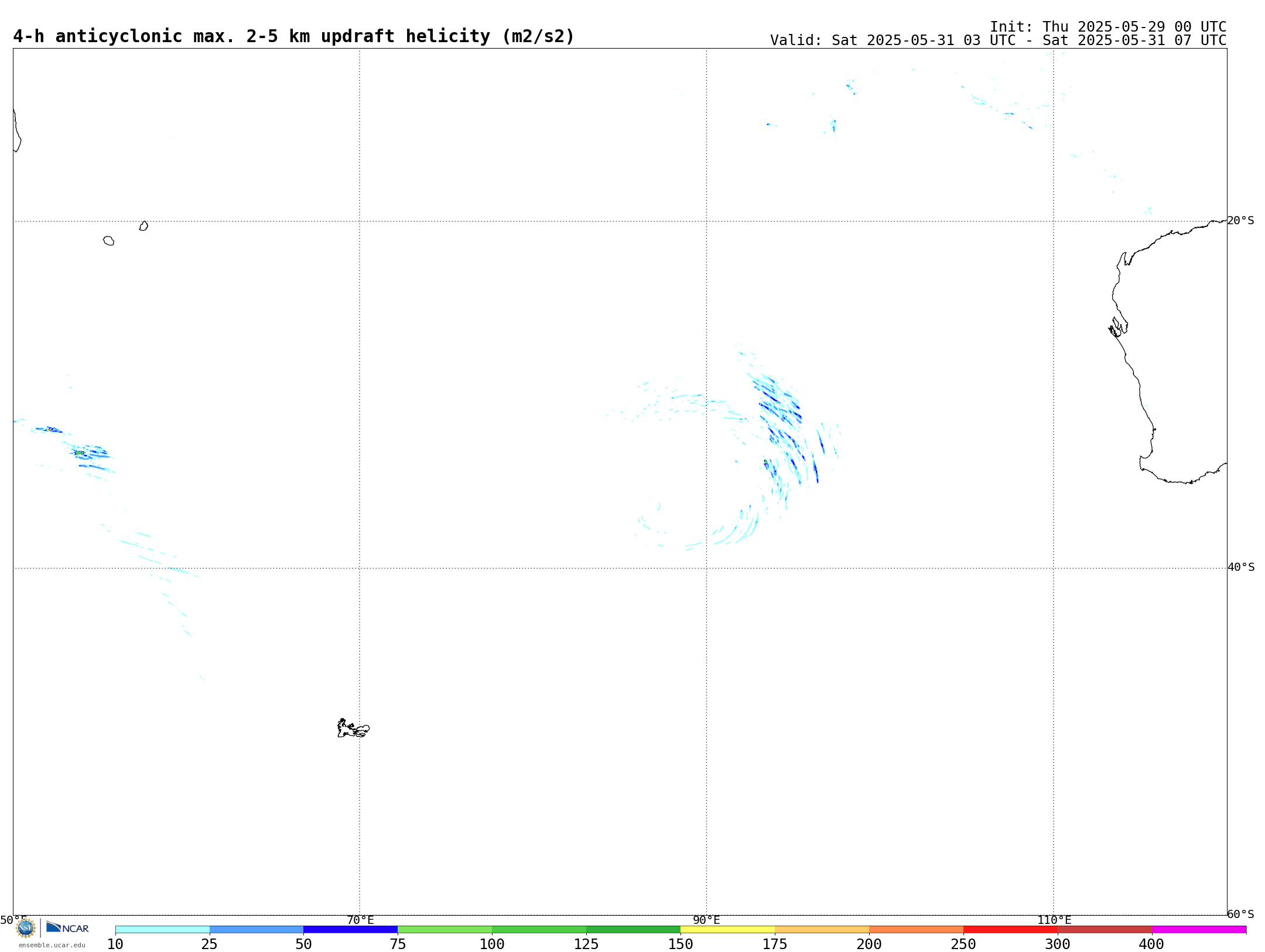Image resolution: width=1265 pixels, height=952 pixels.
Task: Click the colorbar label 100
Action: click(x=492, y=944)
